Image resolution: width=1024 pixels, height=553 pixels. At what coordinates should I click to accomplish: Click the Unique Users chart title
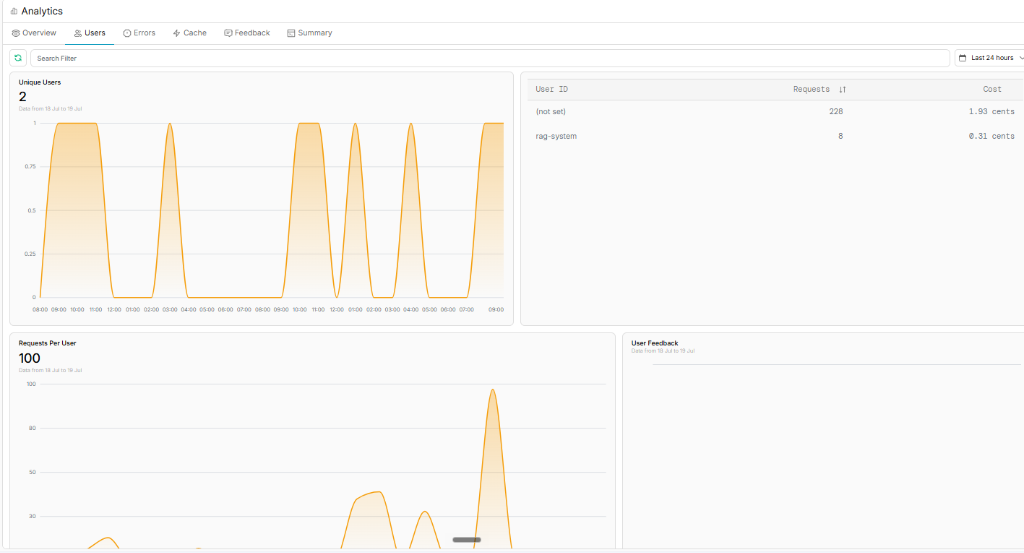click(x=40, y=82)
